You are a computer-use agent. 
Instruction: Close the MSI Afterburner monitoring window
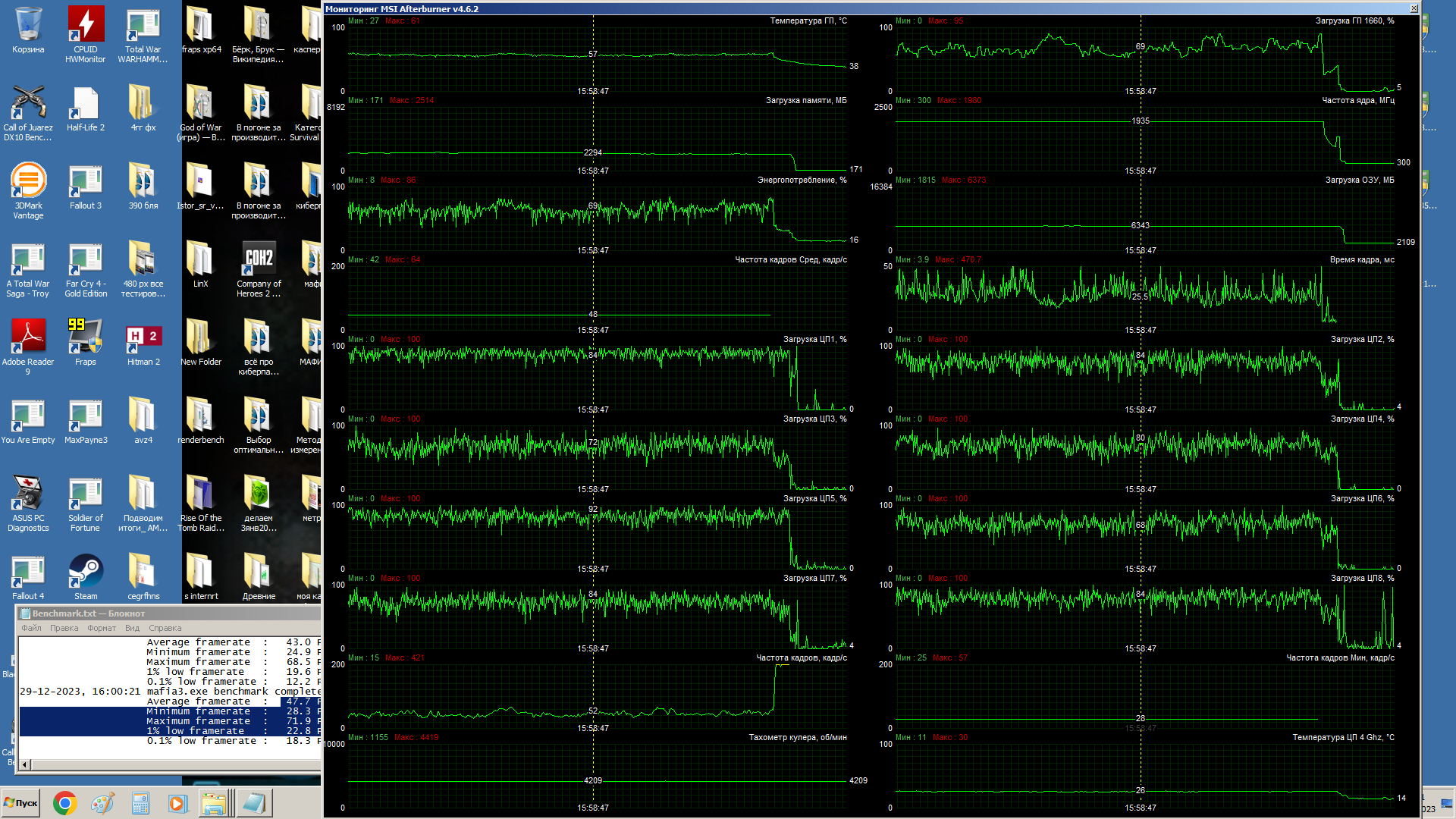1414,8
